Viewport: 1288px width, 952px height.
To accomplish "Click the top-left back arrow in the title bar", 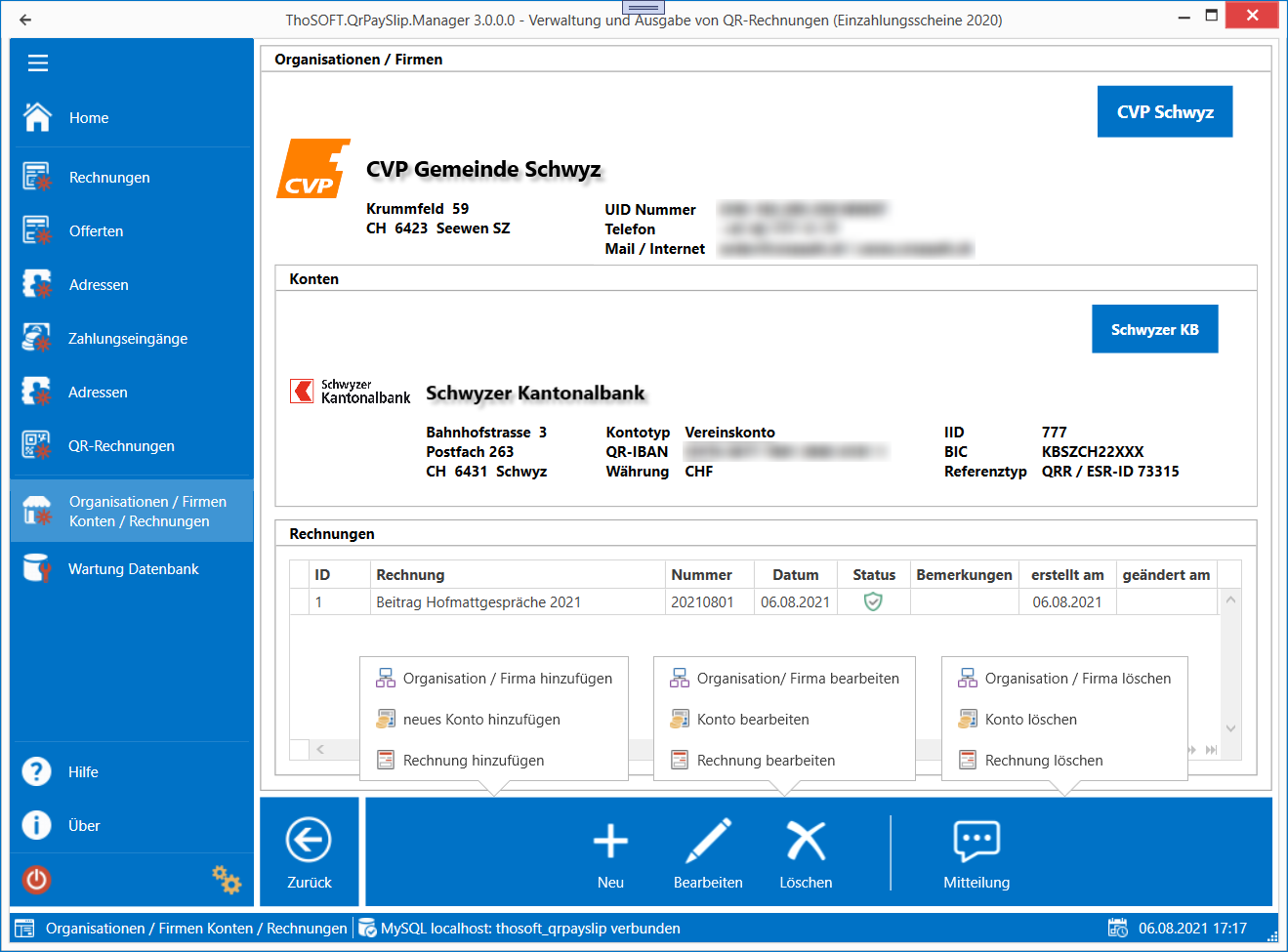I will pyautogui.click(x=25, y=20).
